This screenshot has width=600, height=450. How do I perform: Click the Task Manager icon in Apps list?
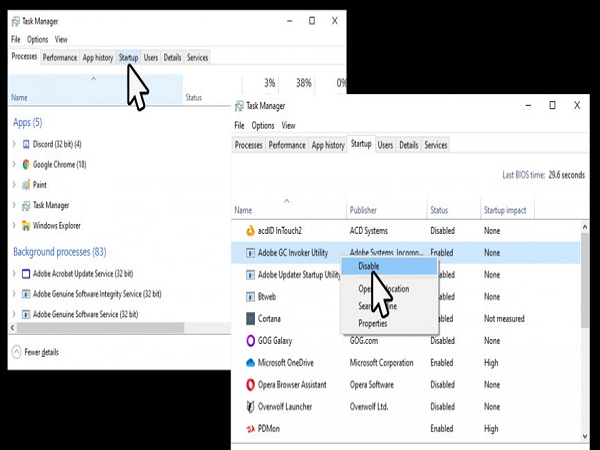(26, 205)
